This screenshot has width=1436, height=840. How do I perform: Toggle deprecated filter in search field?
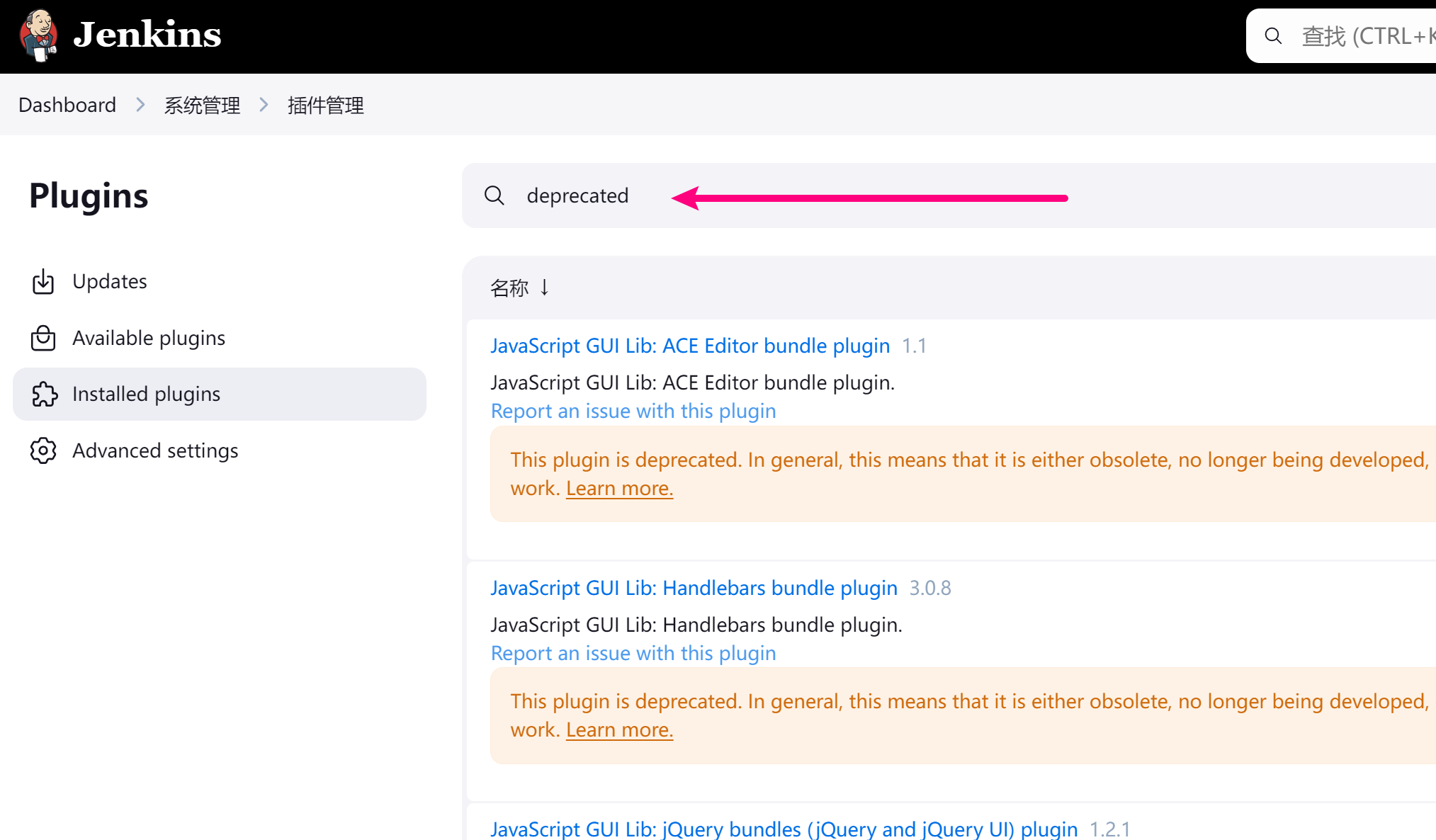coord(578,195)
